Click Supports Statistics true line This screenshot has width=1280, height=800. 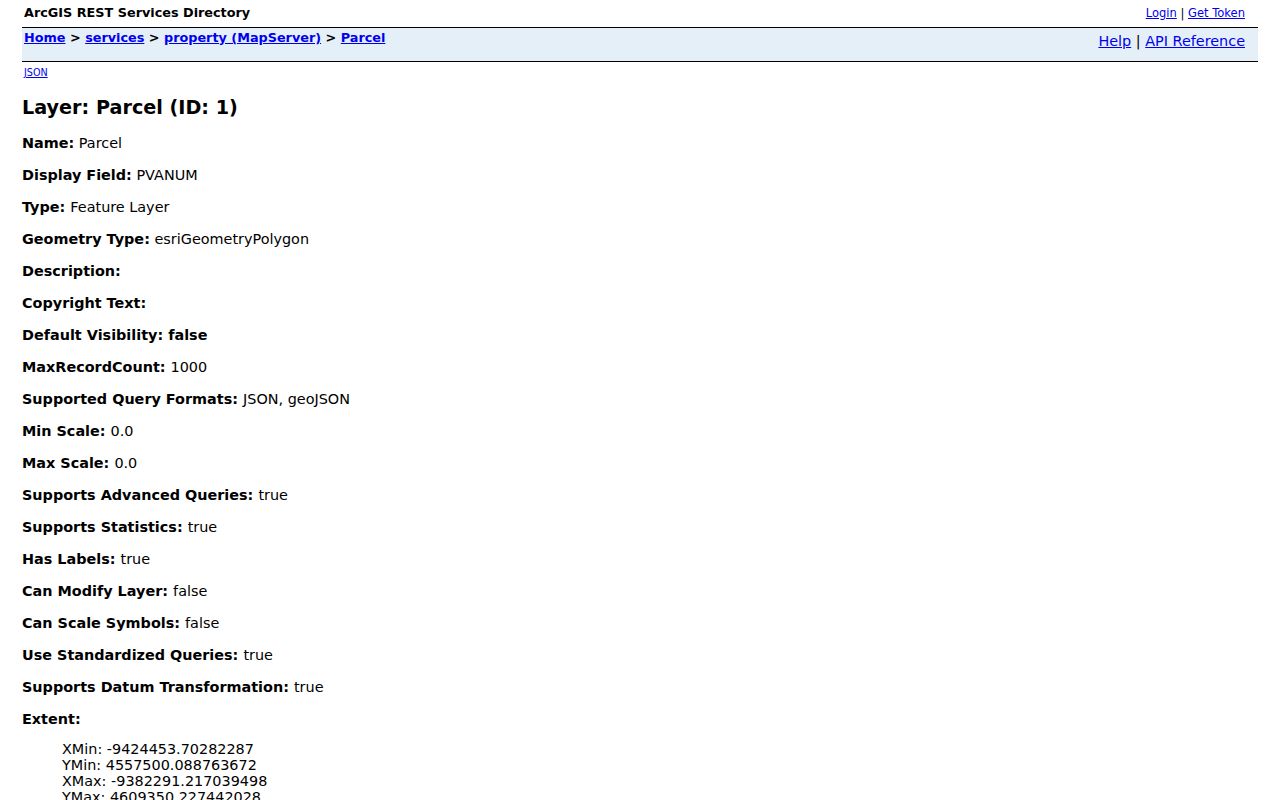pos(119,527)
